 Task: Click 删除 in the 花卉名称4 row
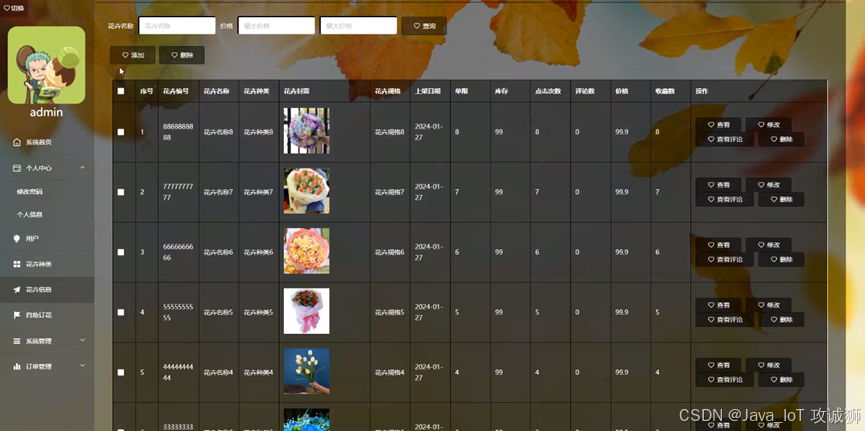(781, 380)
